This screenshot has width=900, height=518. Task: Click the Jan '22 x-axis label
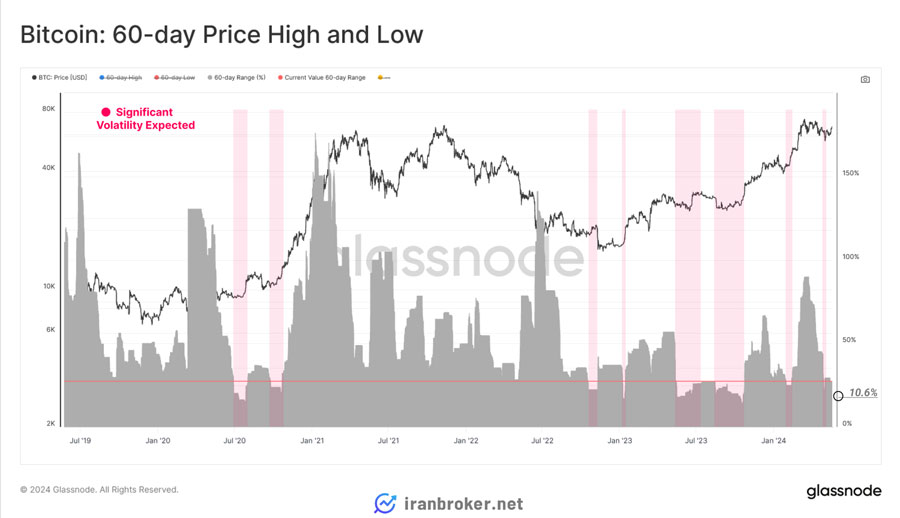(x=465, y=440)
